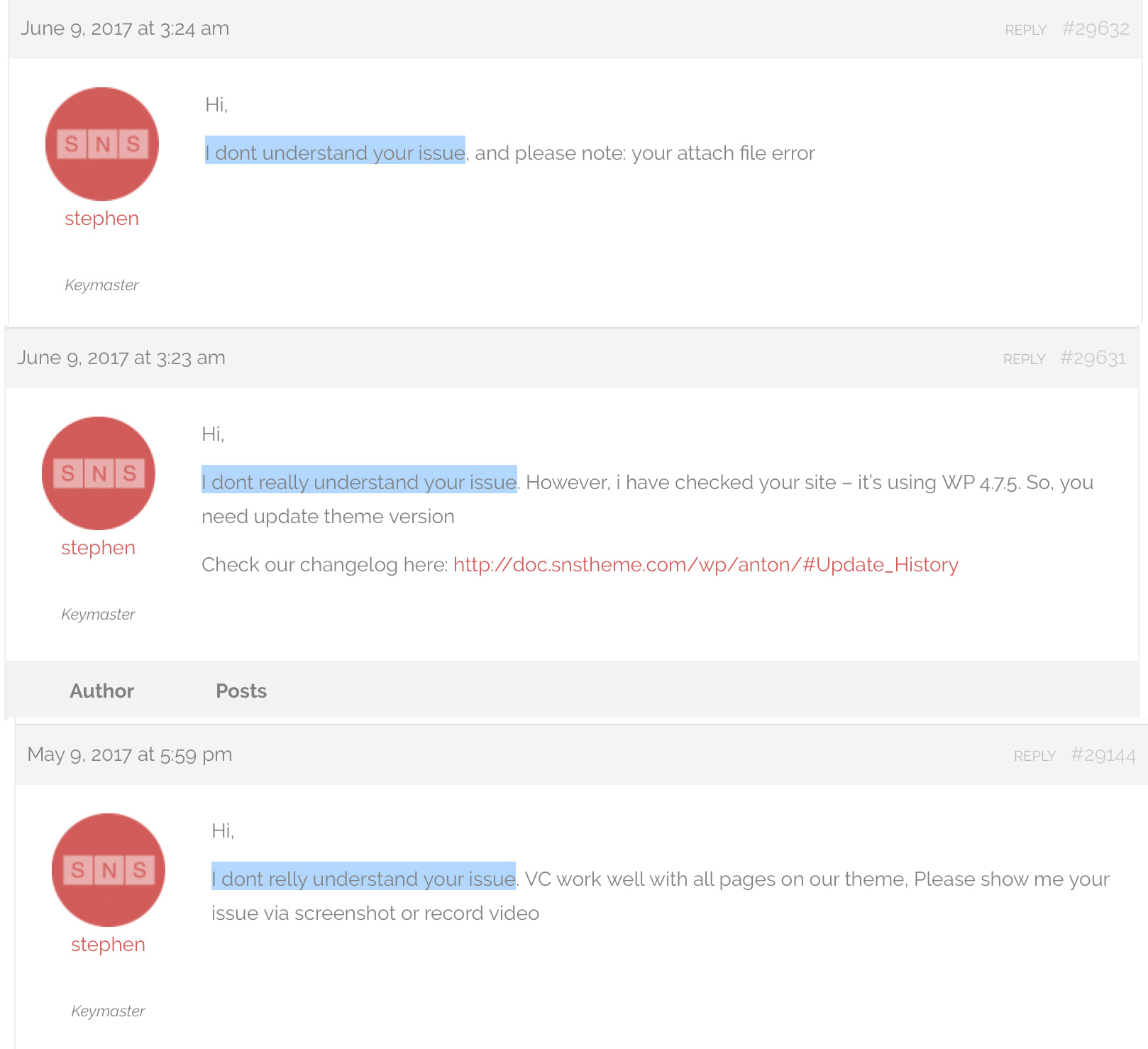Click the May 9, 2017 5:59 pm timestamp
The image size is (1148, 1049).
129,754
